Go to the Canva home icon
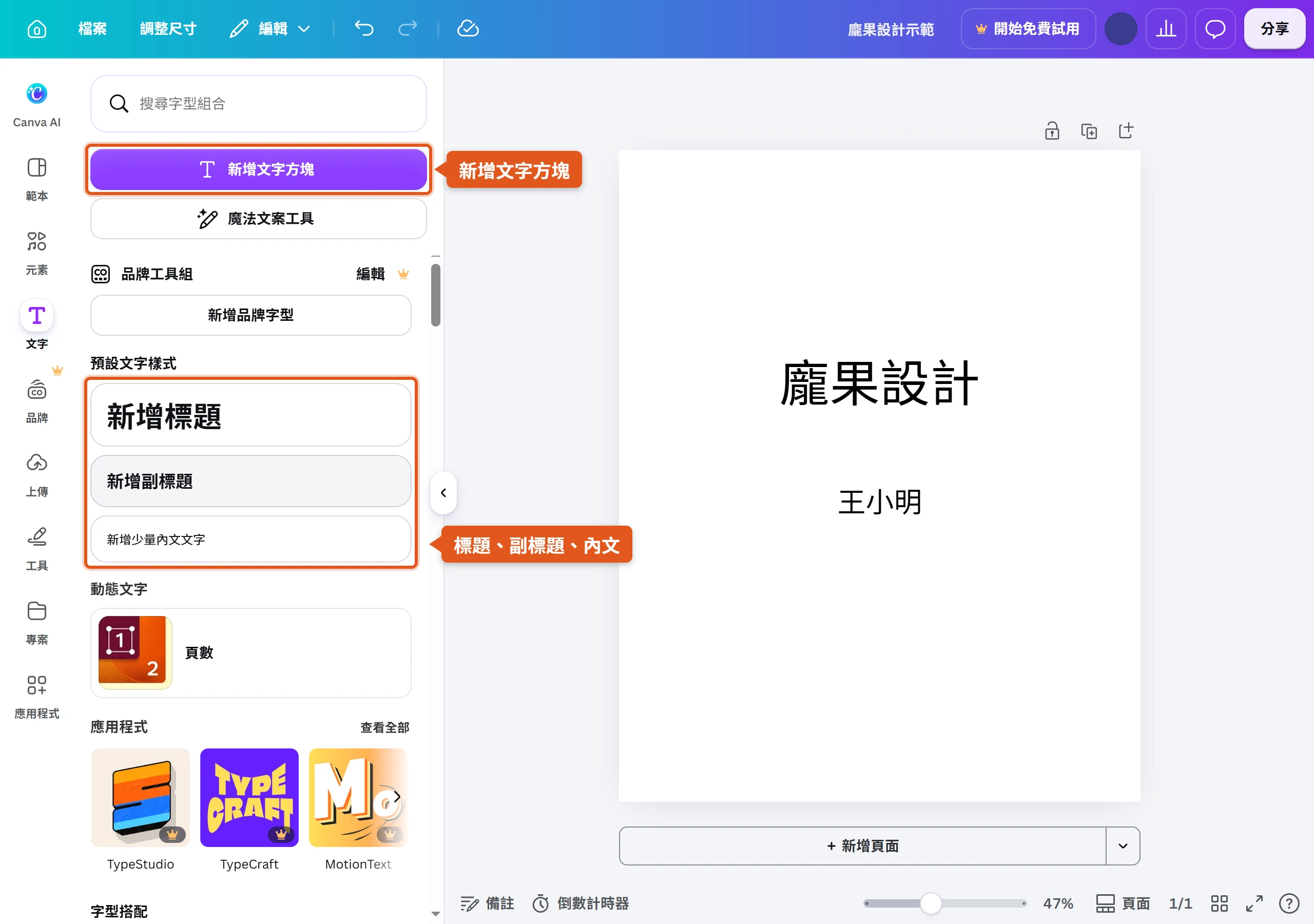Screen dimensions: 1314x924 coord(36,29)
